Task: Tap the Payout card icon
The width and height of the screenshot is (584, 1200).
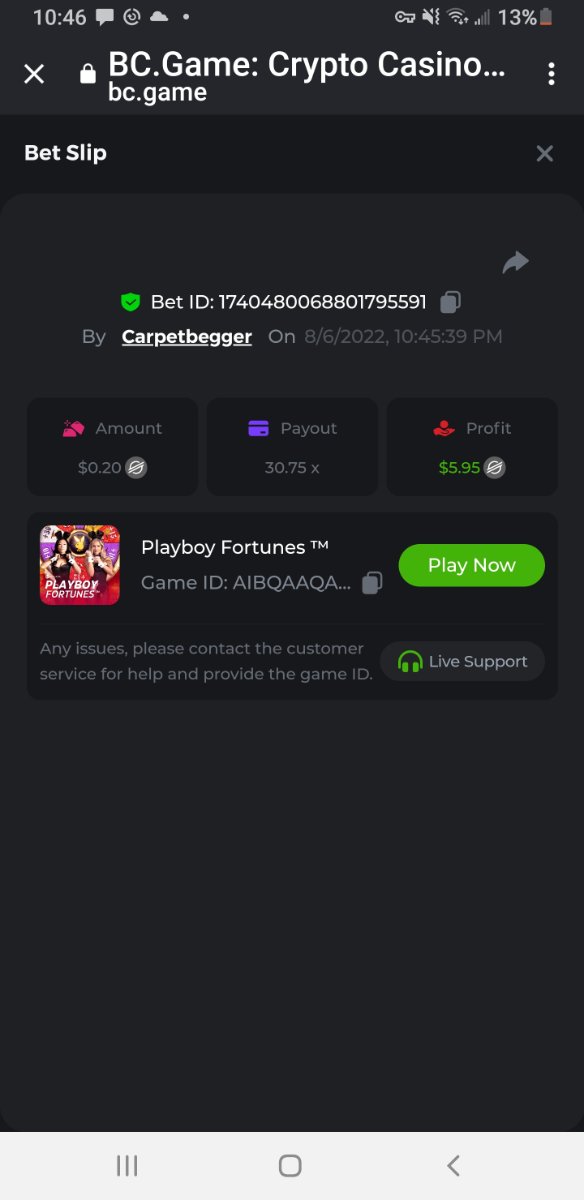Action: click(258, 428)
